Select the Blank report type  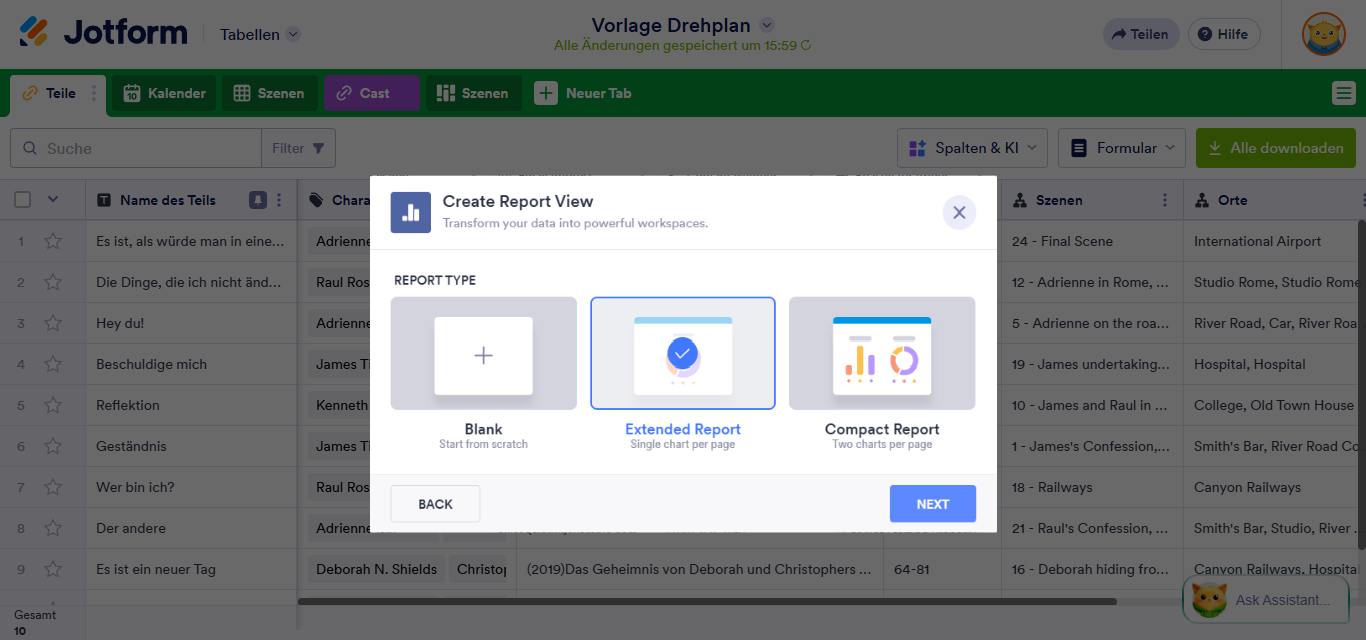coord(483,354)
